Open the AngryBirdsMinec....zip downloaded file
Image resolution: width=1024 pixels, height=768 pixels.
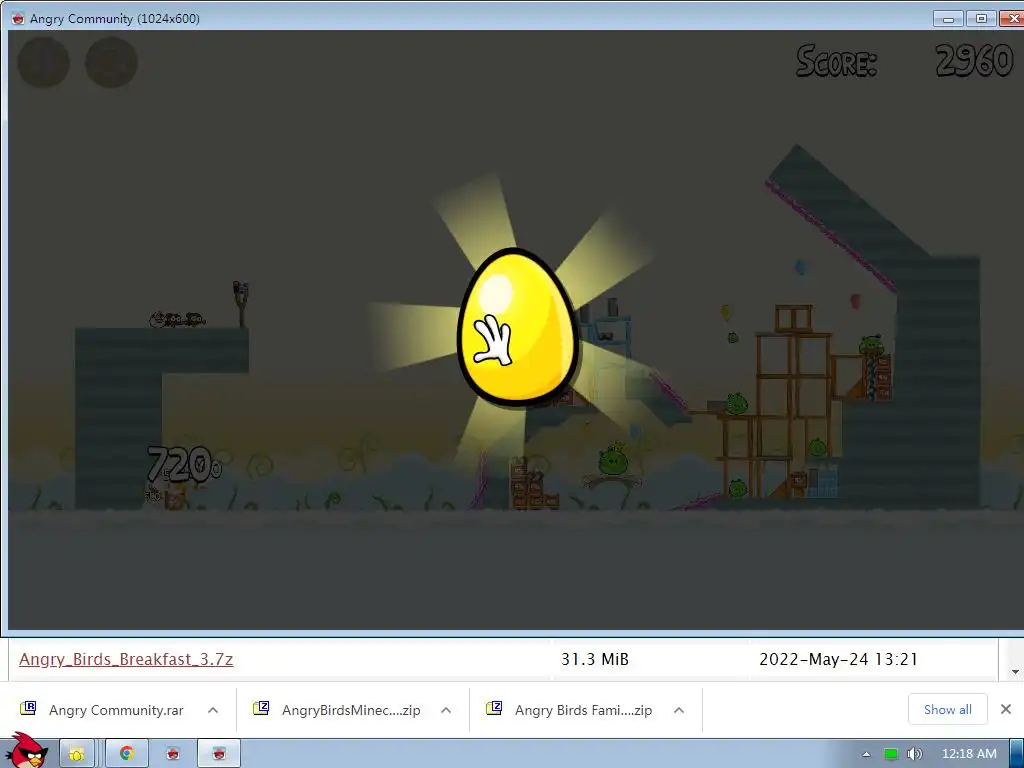[x=338, y=710]
